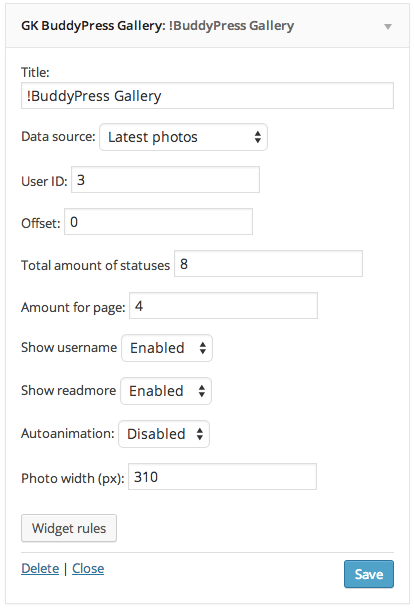
Task: Click the Data source dropdown arrows
Action: [258, 137]
